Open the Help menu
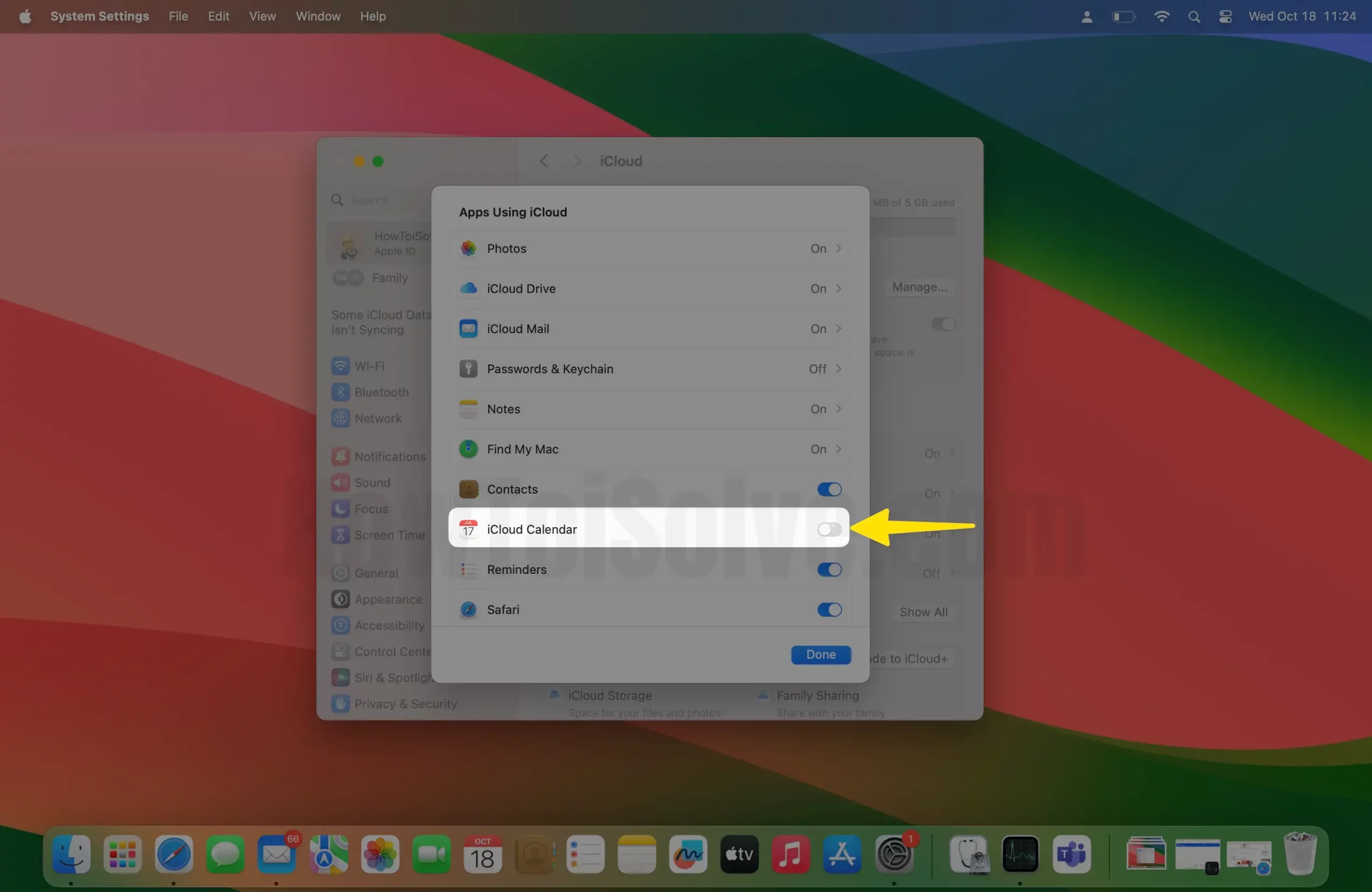The height and width of the screenshot is (892, 1372). click(372, 17)
